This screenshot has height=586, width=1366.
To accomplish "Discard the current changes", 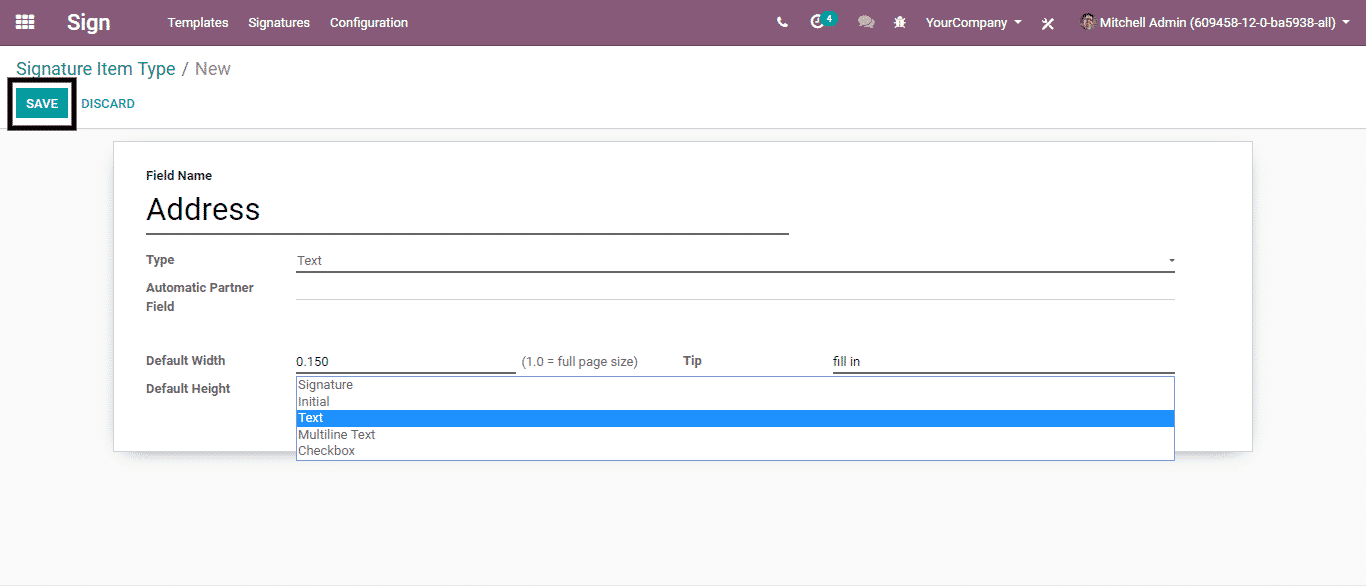I will tap(108, 104).
